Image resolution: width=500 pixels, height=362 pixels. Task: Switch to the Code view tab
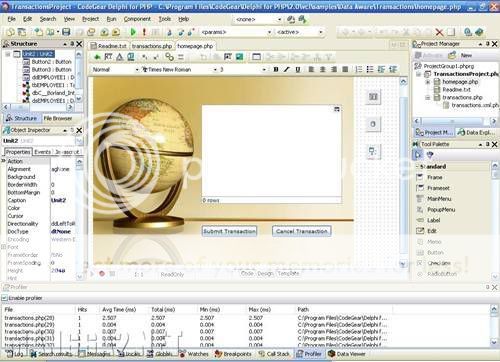[247, 273]
